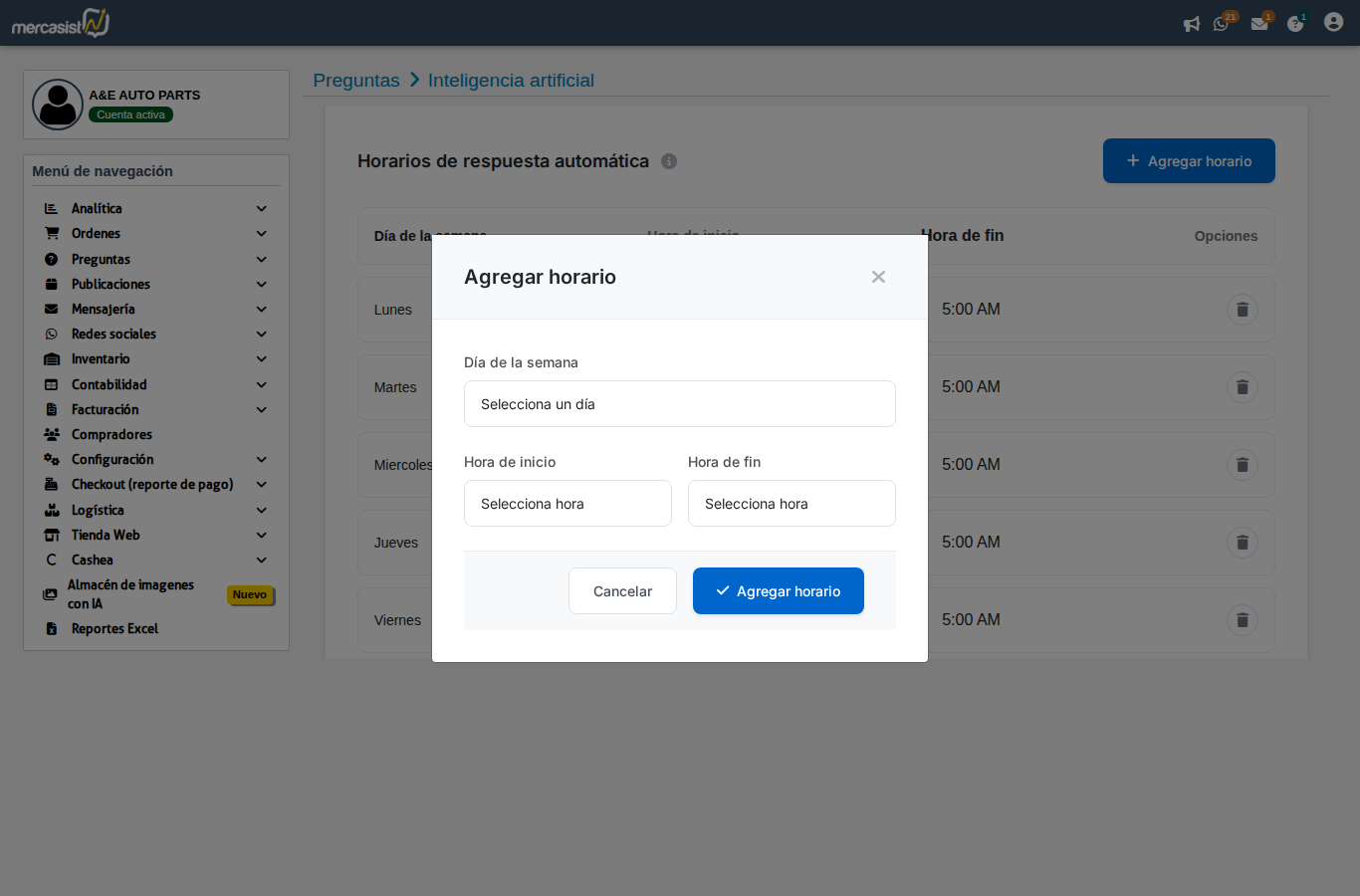Open the Hora de inicio selector
The image size is (1360, 896).
(567, 504)
